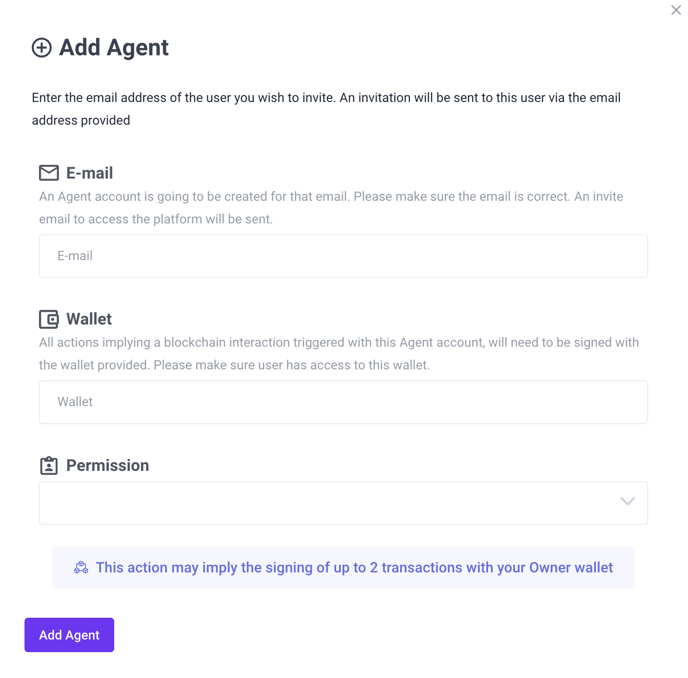This screenshot has height=678, width=688.
Task: Click the wallet icon beside Wallet label
Action: point(49,319)
